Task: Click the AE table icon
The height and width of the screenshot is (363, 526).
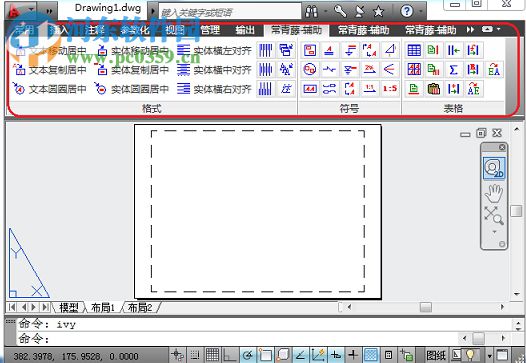Action: pos(473,89)
